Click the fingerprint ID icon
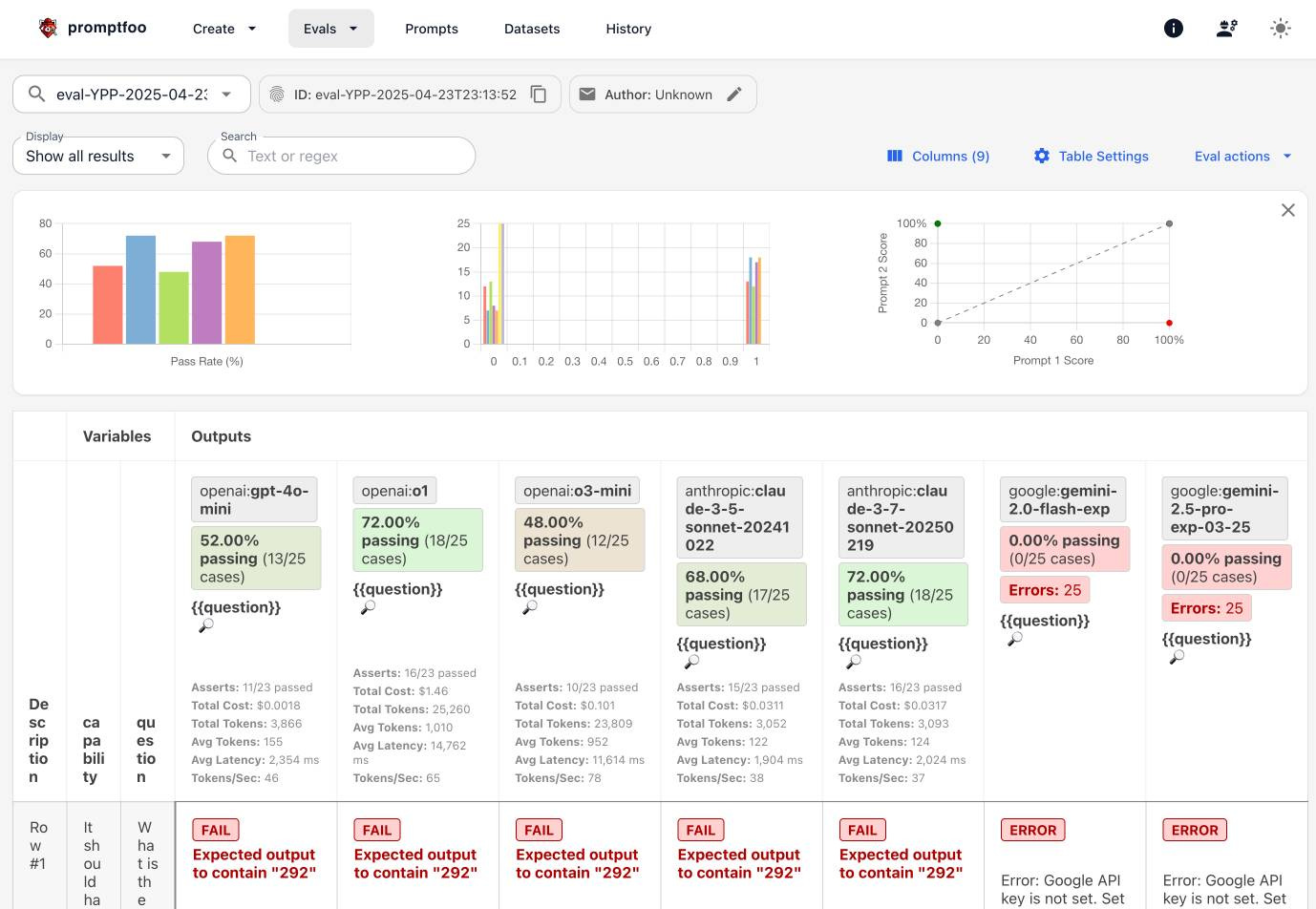Image resolution: width=1316 pixels, height=909 pixels. (x=277, y=95)
